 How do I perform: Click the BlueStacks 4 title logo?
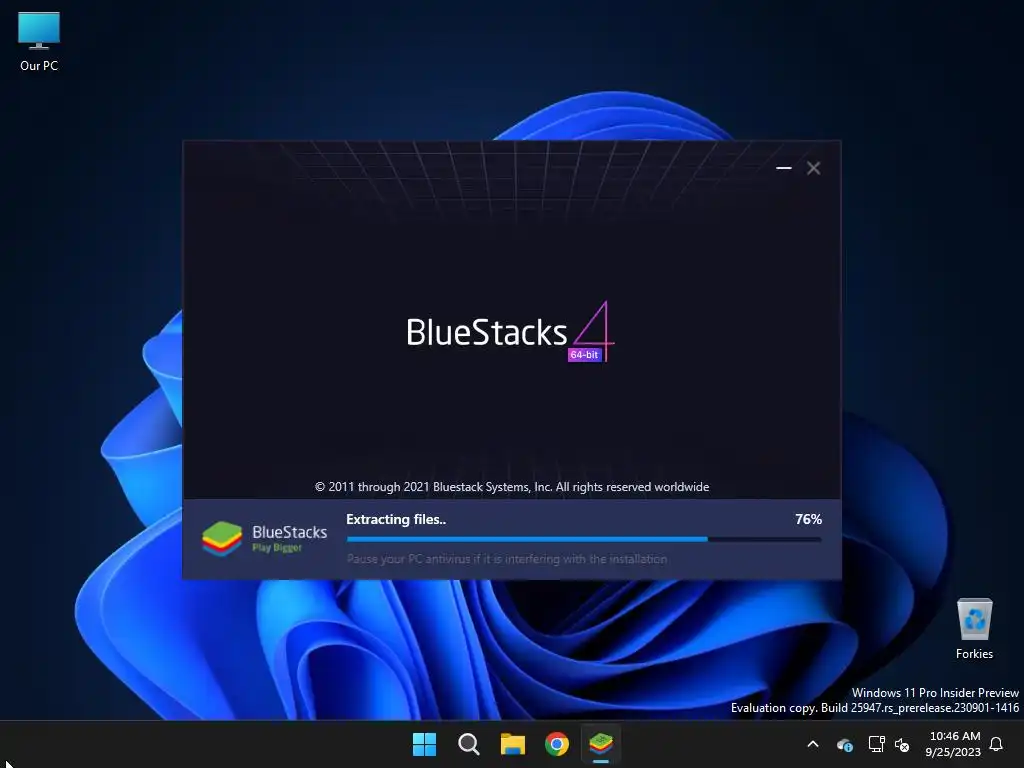click(510, 332)
